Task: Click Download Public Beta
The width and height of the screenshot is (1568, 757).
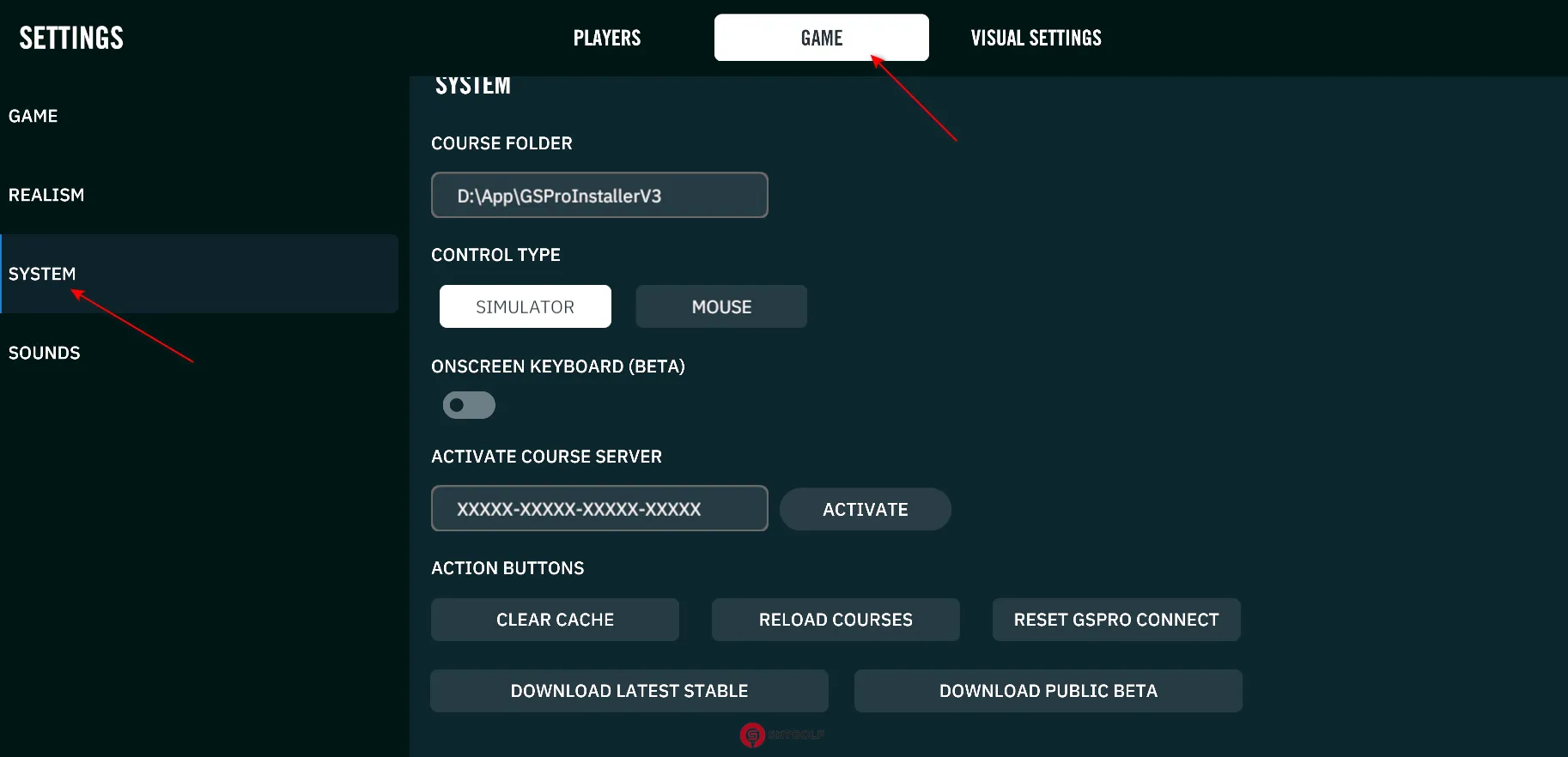Action: 1048,691
